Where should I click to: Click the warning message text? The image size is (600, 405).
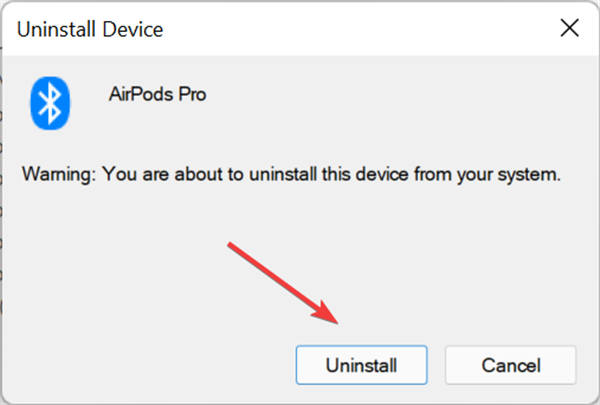point(291,174)
